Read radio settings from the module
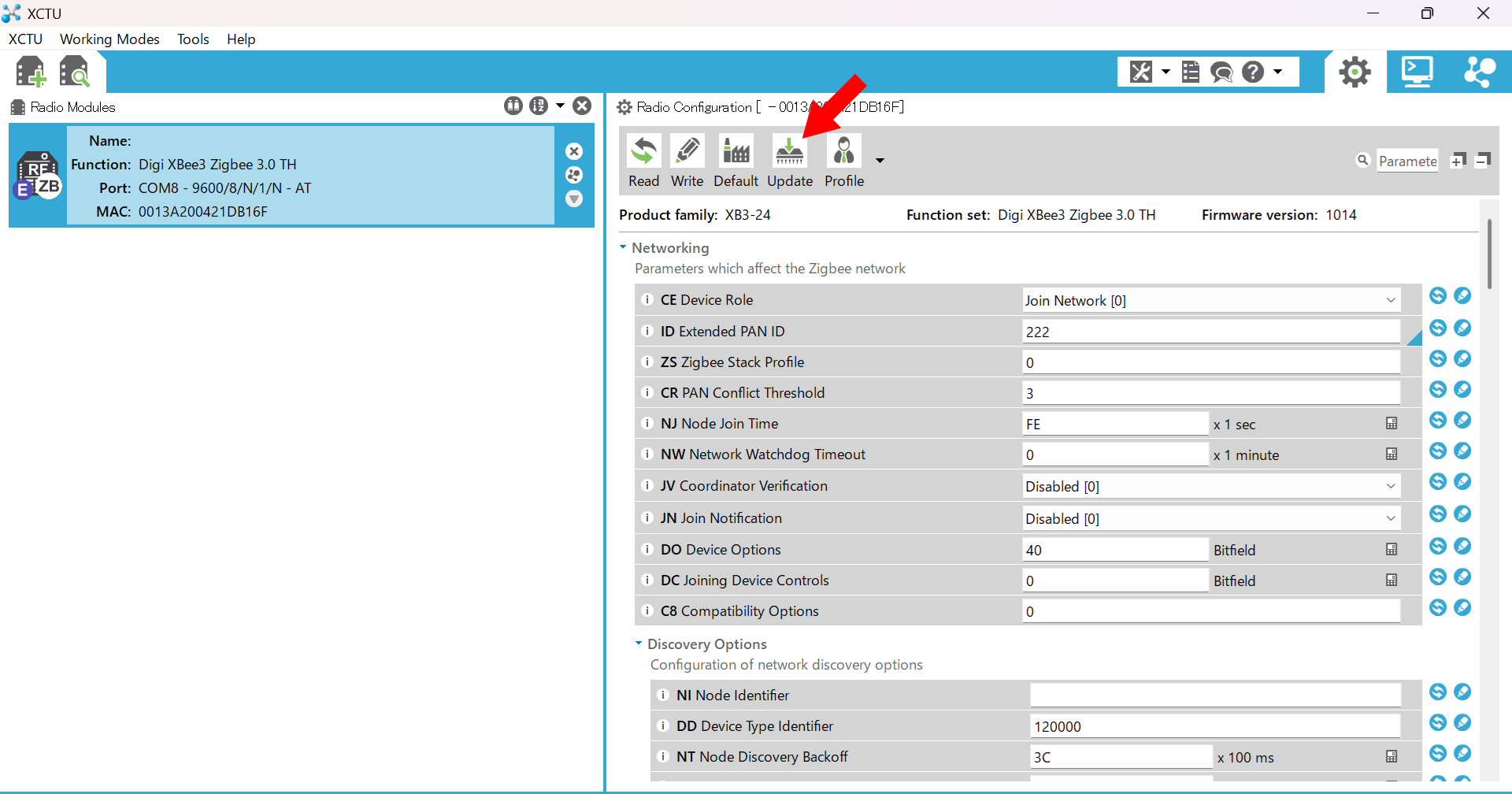Screen dimensions: 1512x794 click(x=643, y=161)
